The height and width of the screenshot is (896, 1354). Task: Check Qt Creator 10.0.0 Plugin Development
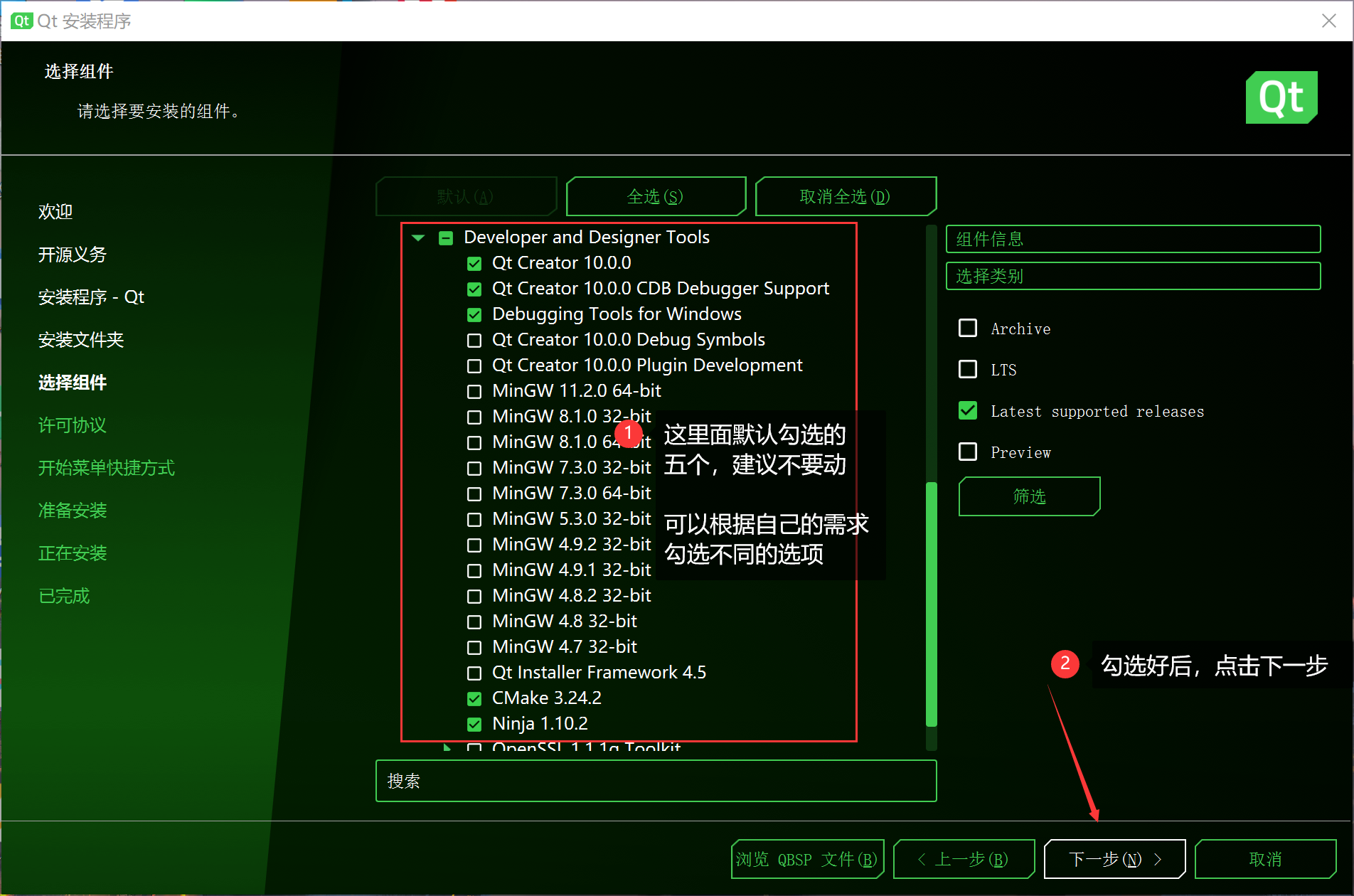point(474,366)
